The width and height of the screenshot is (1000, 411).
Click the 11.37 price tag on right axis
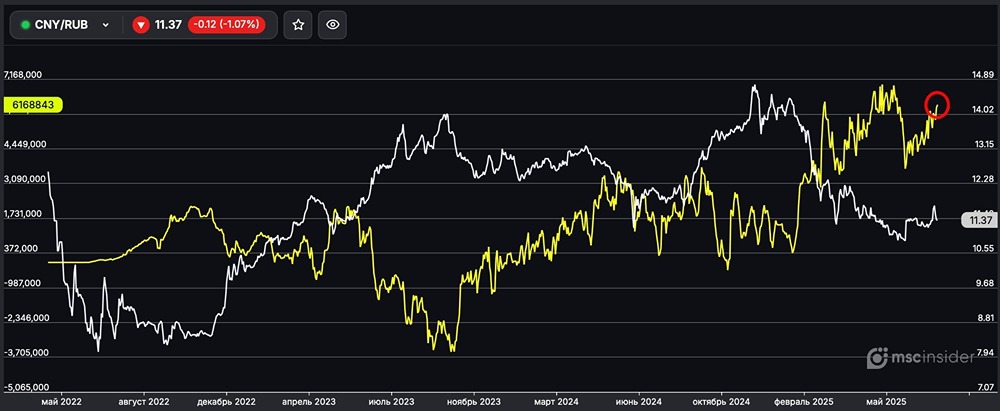tap(978, 220)
